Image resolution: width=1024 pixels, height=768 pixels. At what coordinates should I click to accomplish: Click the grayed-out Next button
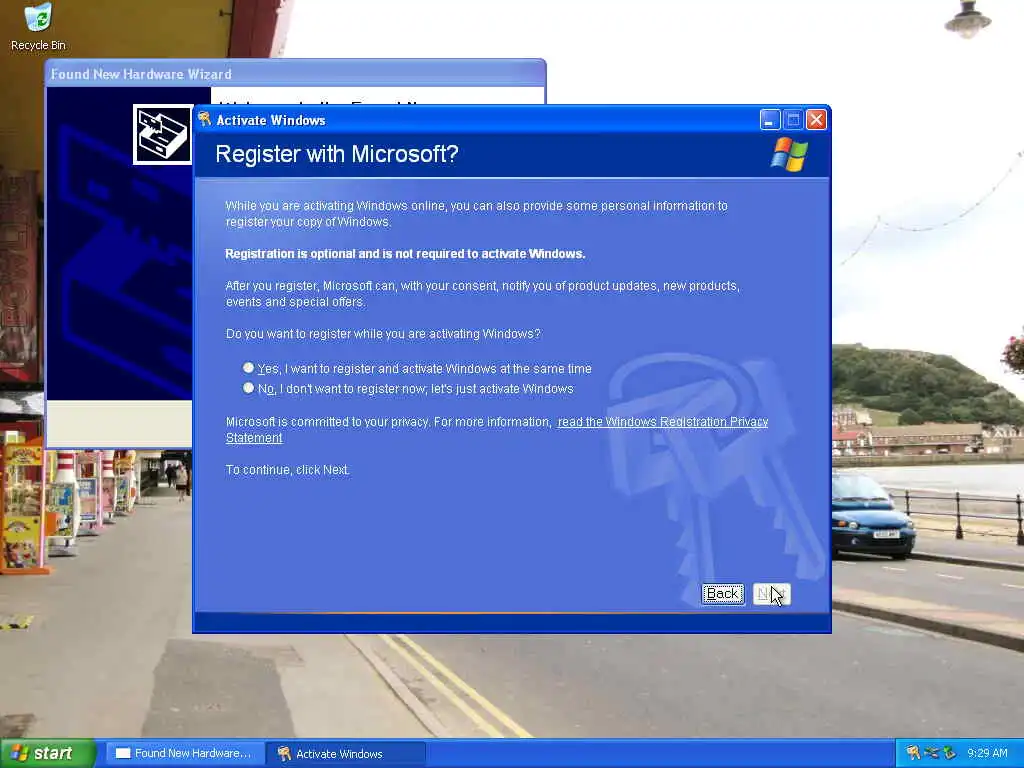[771, 594]
